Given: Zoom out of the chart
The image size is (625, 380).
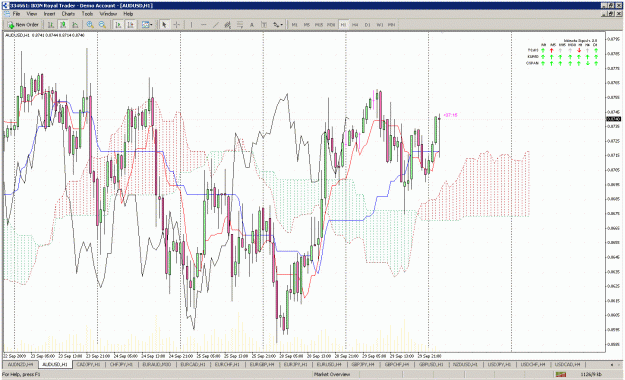Looking at the screenshot, I should 102,25.
